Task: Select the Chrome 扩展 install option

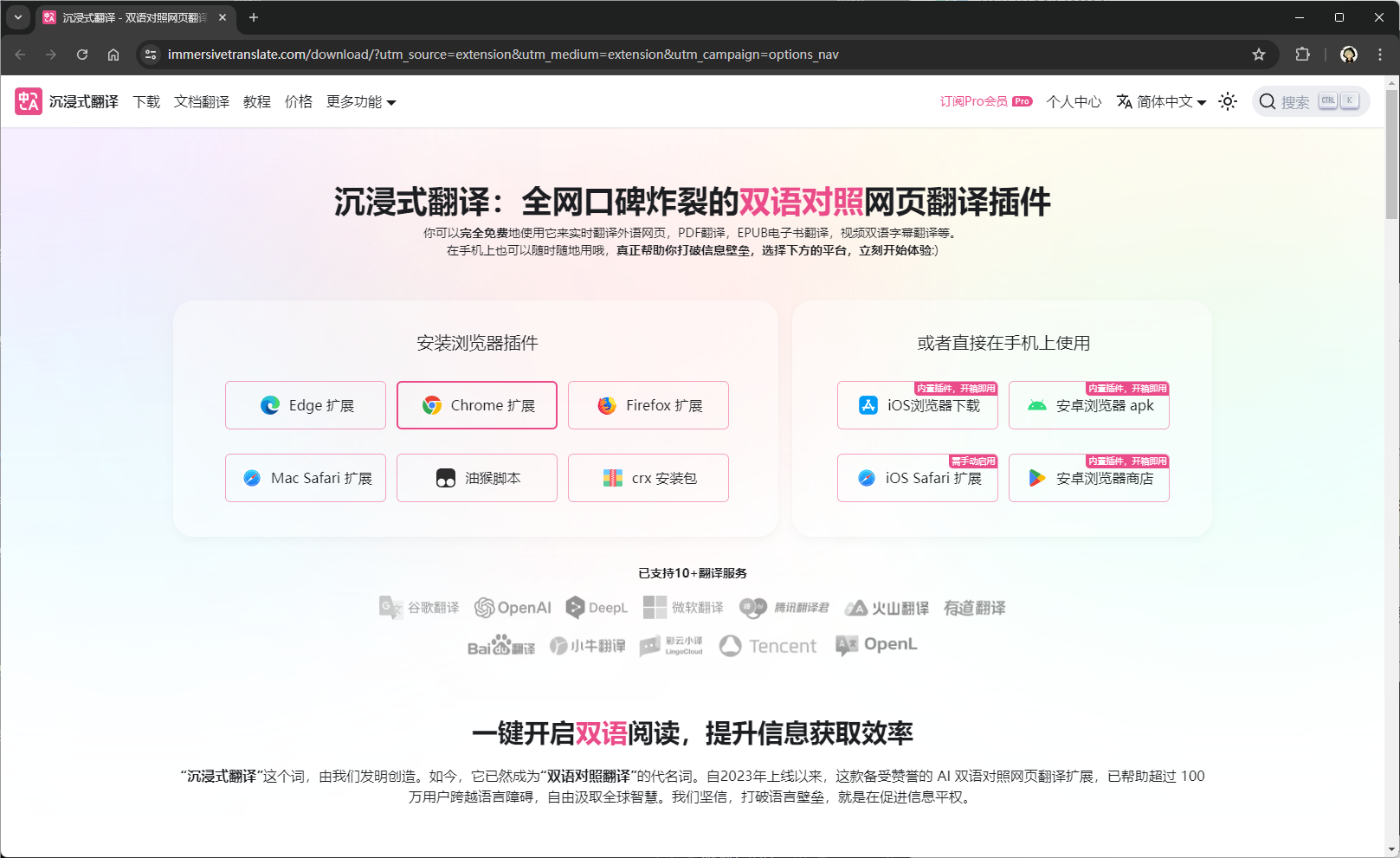Action: pos(476,404)
